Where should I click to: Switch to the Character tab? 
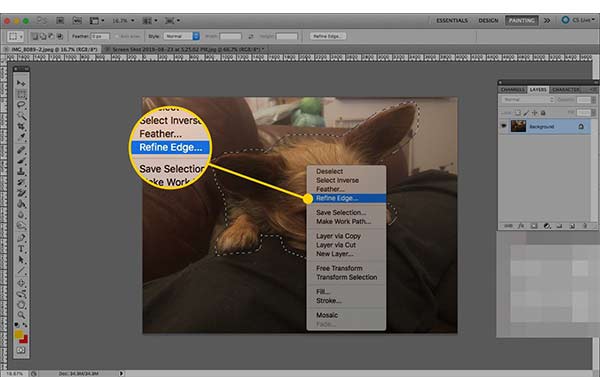[566, 90]
